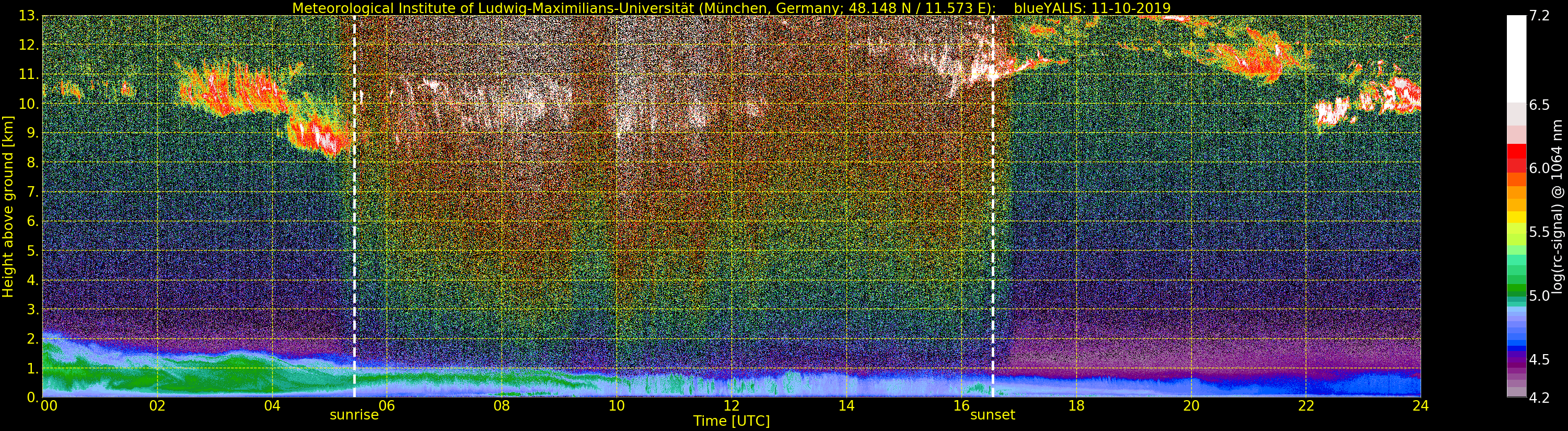Click the 'Time [UTC]' axis title
Screen dimensions: 1568x431
click(731, 421)
